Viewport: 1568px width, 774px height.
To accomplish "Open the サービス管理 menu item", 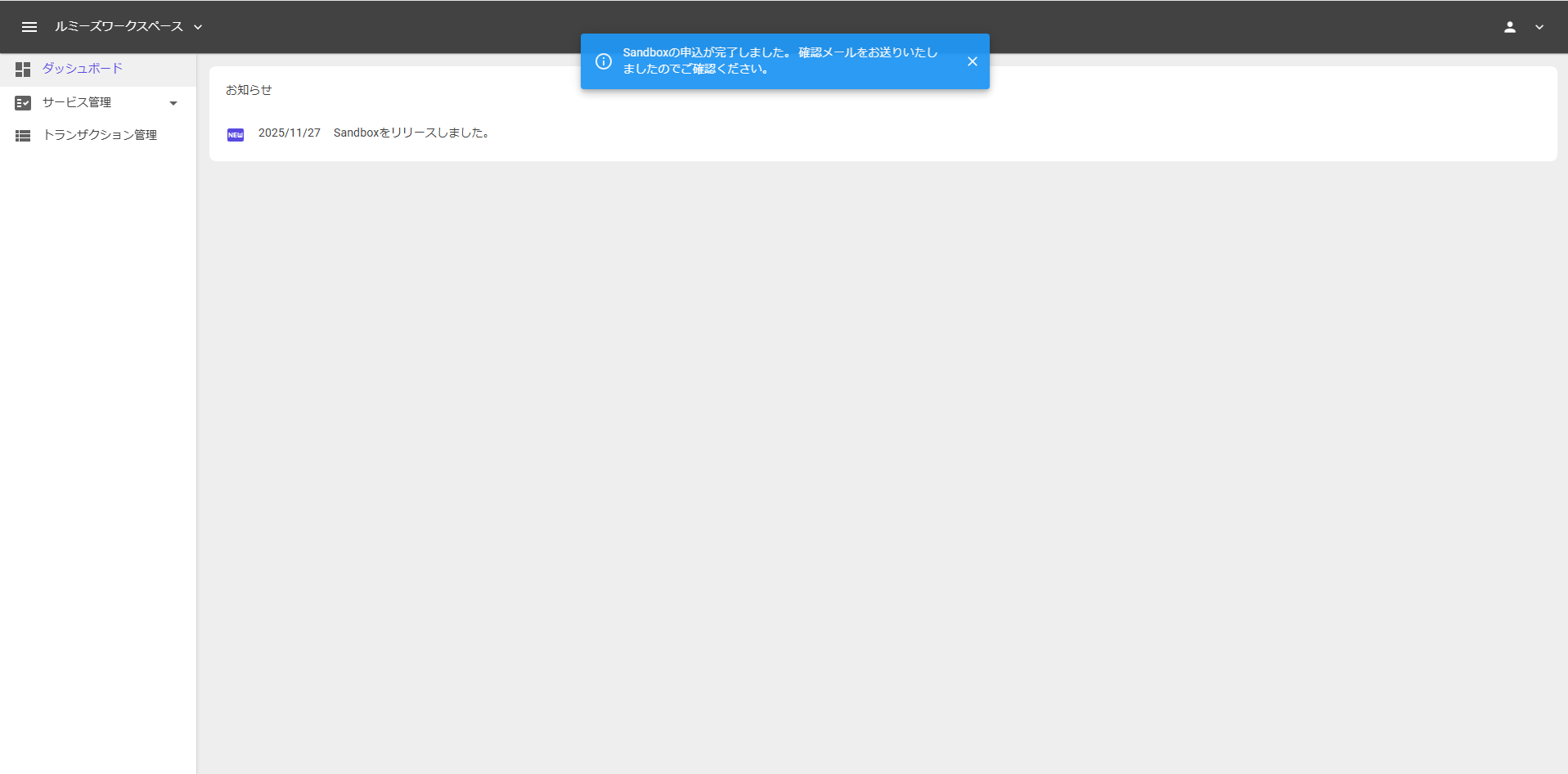I will [x=77, y=102].
